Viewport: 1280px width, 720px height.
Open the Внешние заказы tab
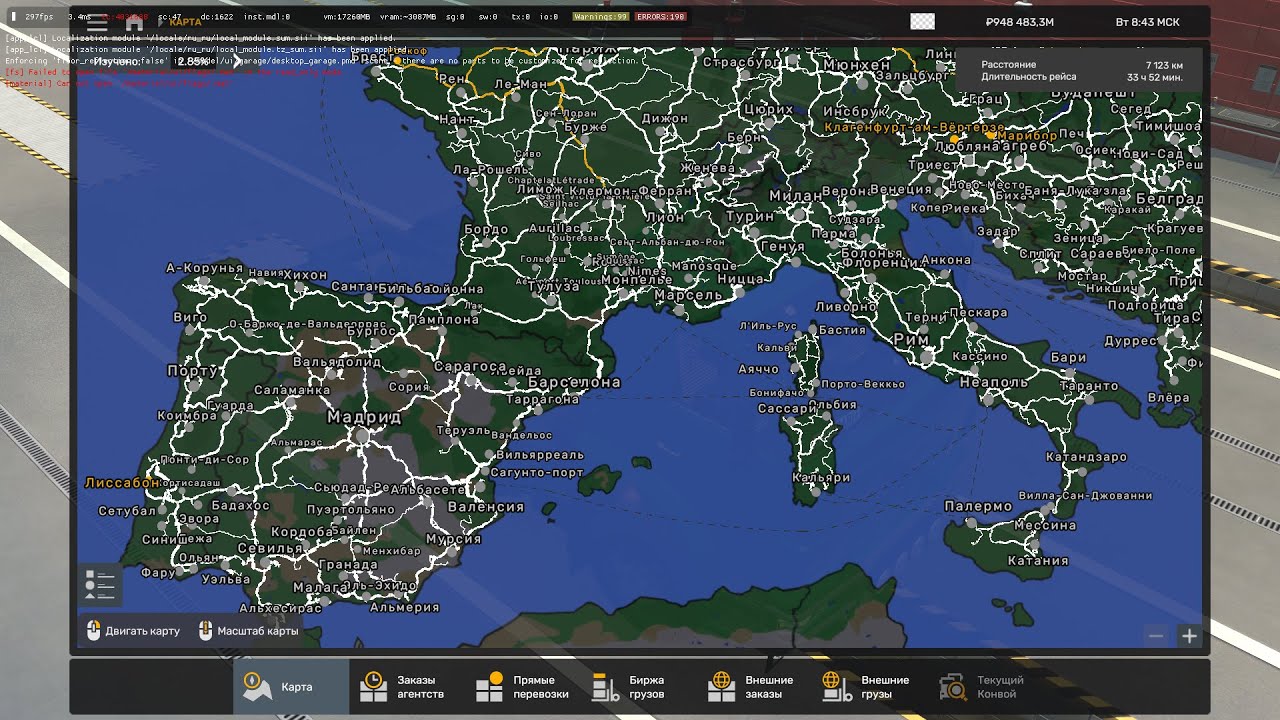756,687
